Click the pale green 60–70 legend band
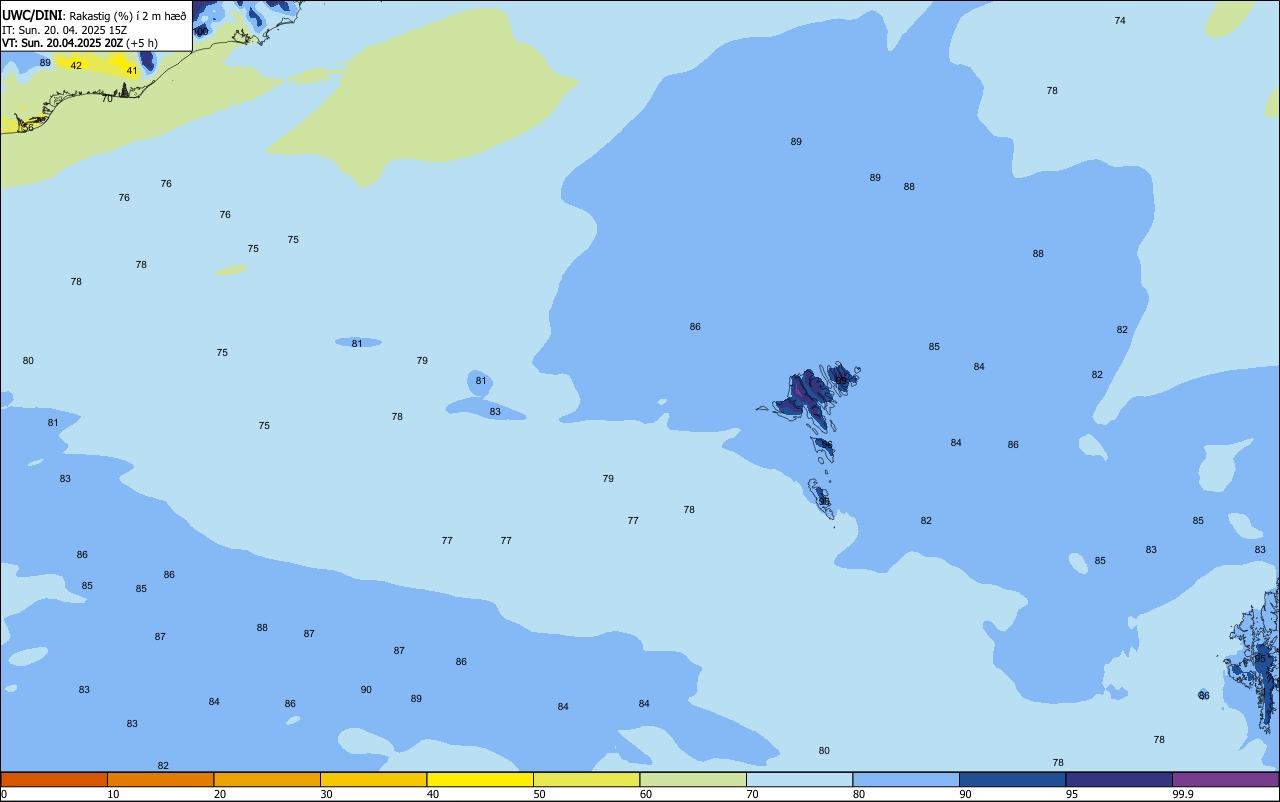The image size is (1280, 802). (x=693, y=779)
